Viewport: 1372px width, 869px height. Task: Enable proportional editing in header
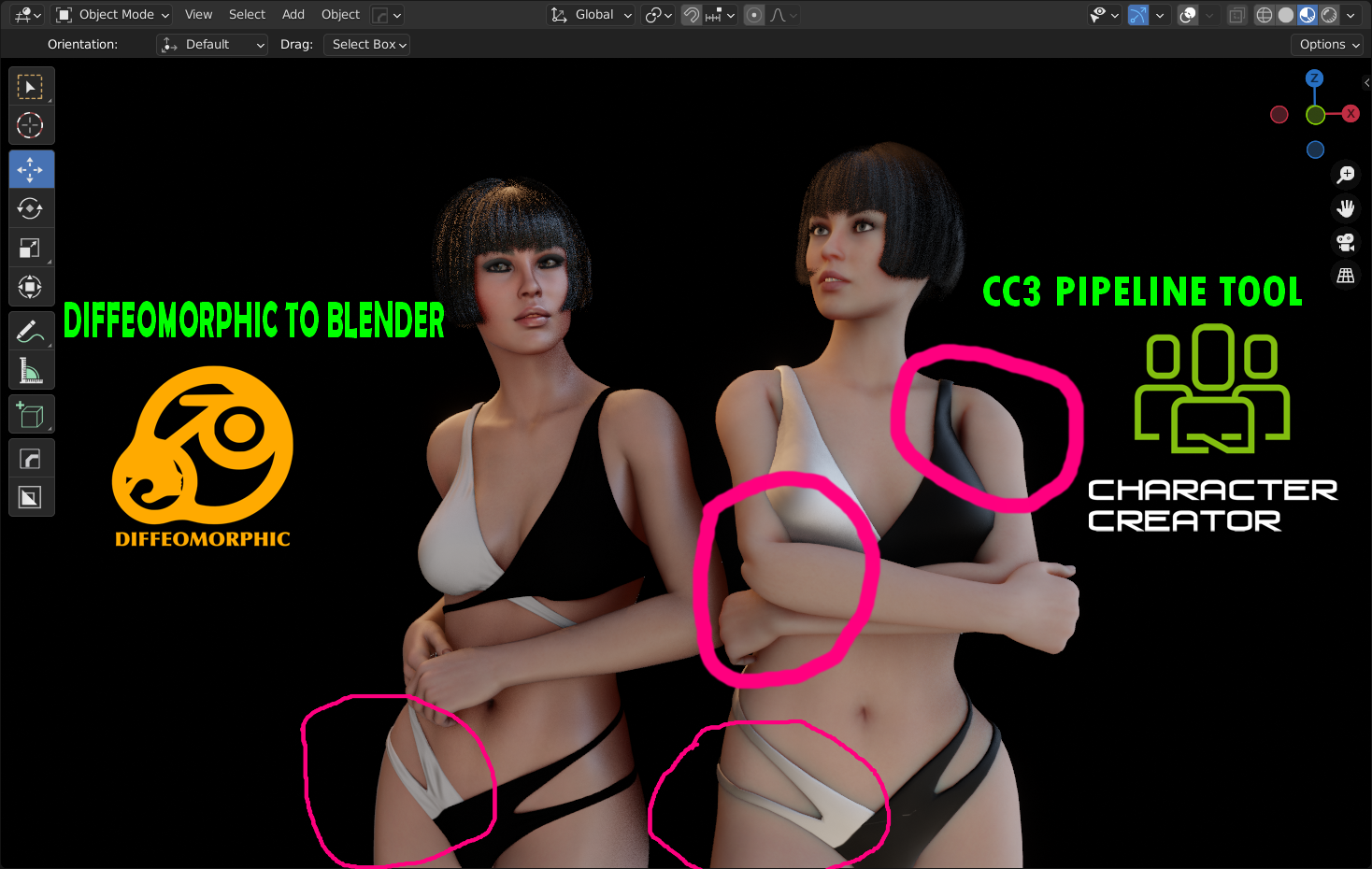click(x=754, y=15)
